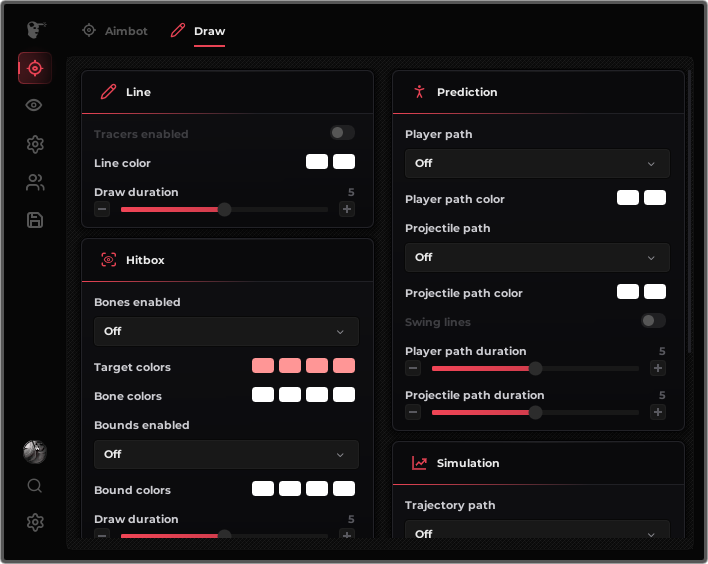This screenshot has height=564, width=708.
Task: Open second Player path color swatch
Action: pos(655,198)
